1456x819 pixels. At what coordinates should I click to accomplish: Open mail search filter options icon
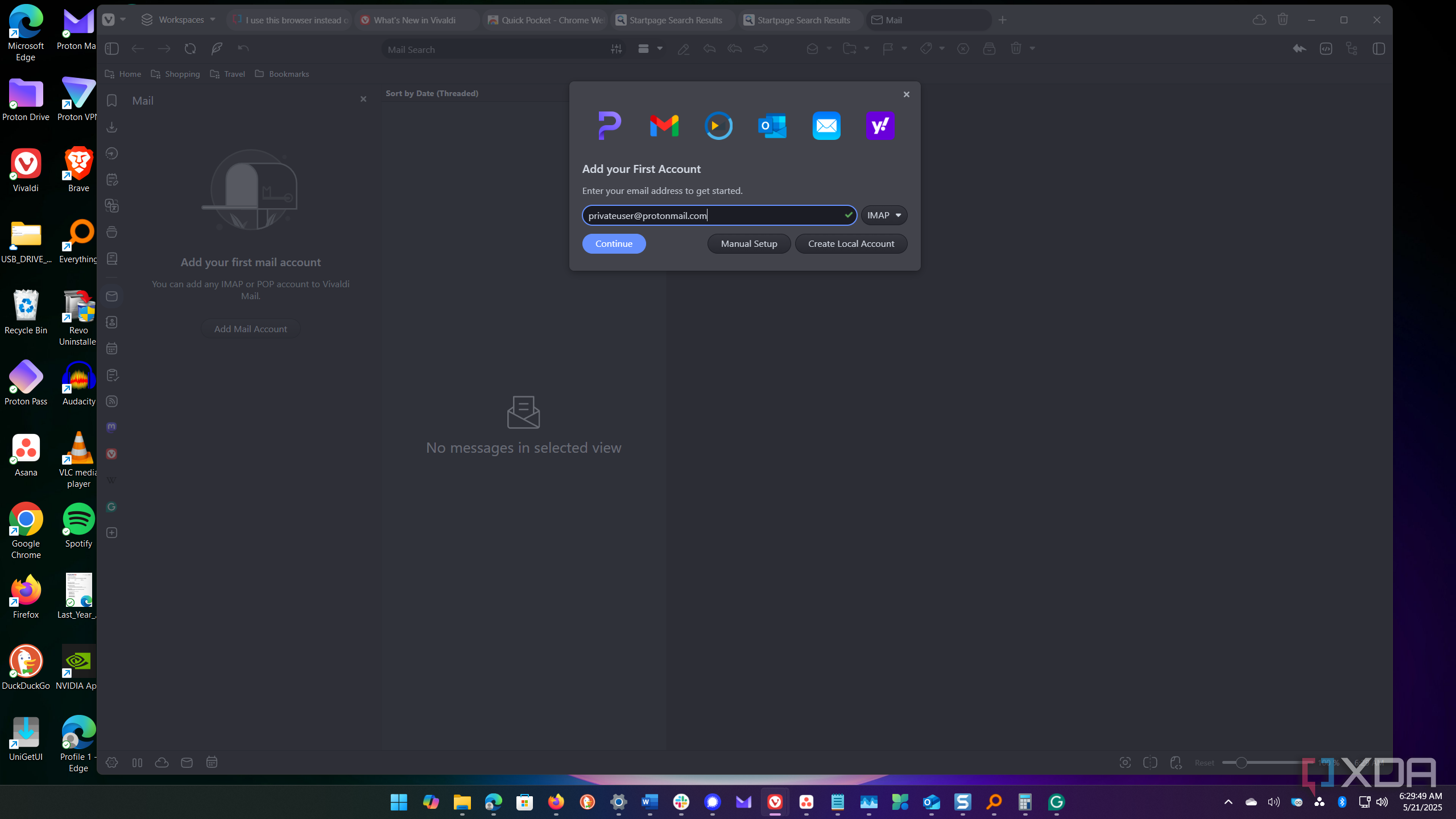click(616, 49)
